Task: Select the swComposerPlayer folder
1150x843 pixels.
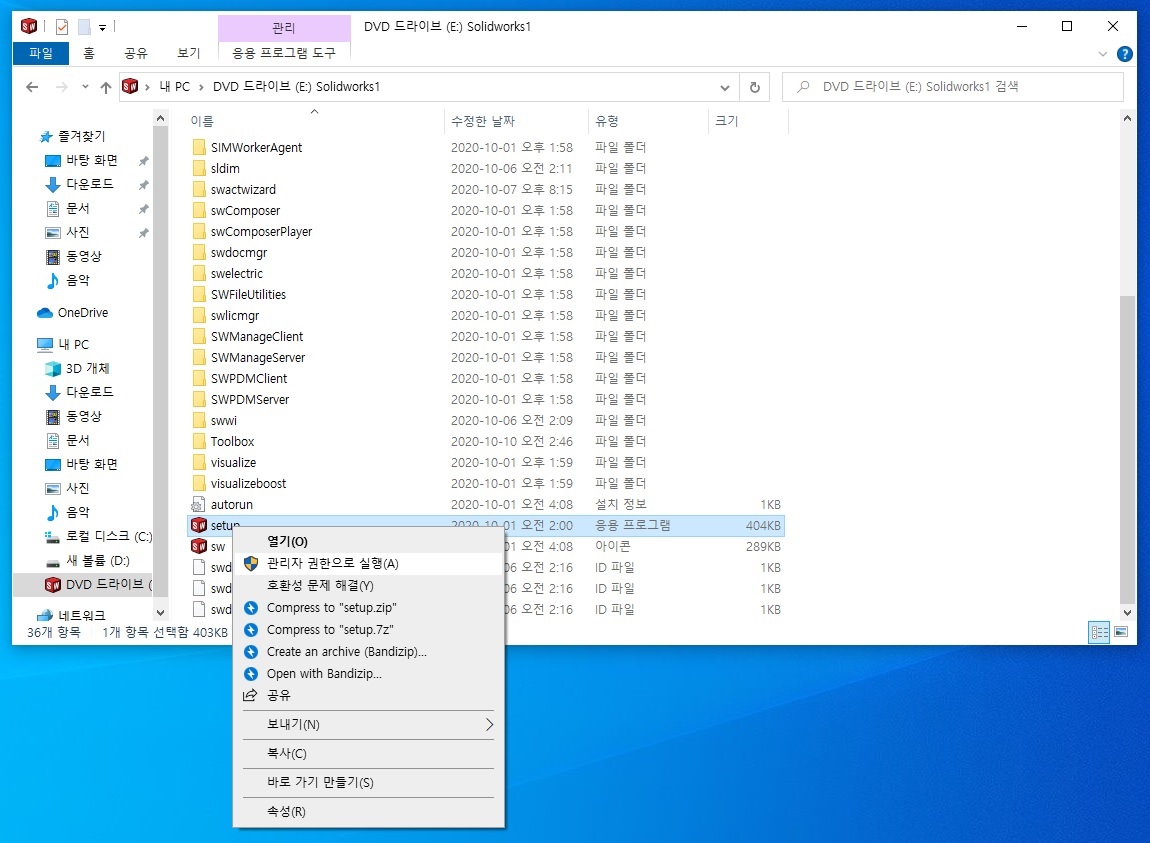Action: tap(261, 232)
